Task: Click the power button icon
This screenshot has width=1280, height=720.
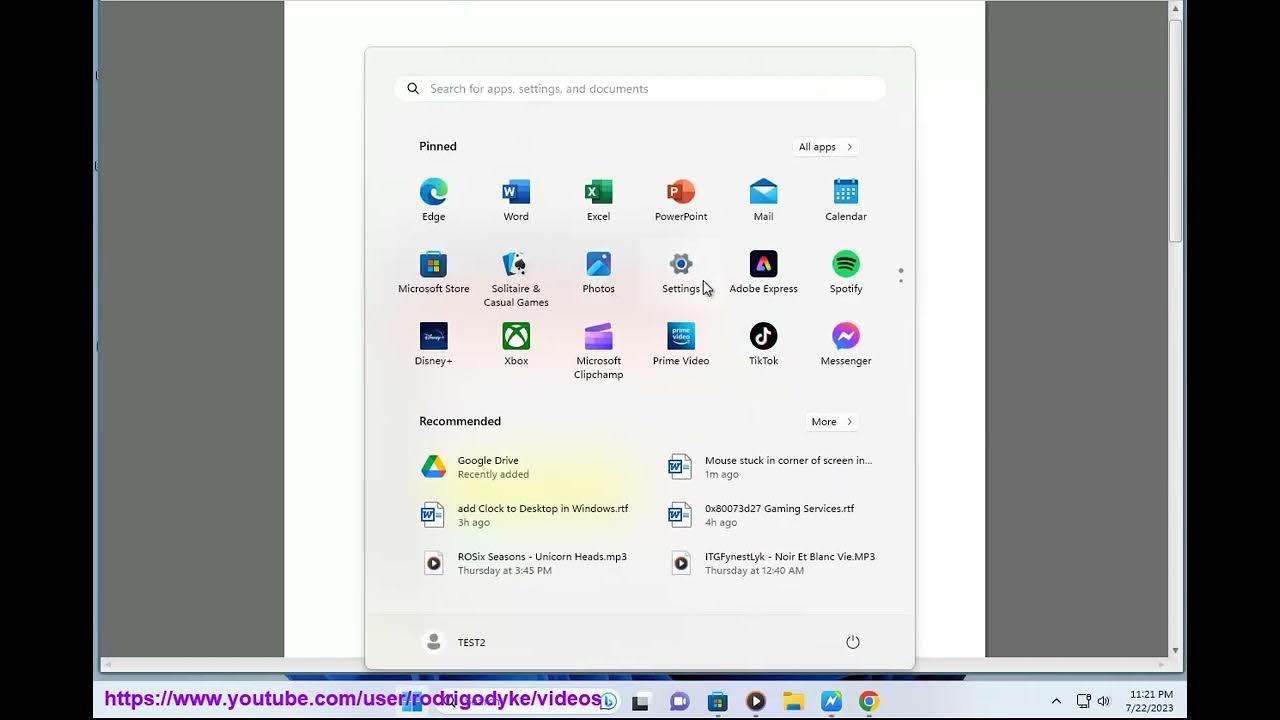Action: (853, 642)
